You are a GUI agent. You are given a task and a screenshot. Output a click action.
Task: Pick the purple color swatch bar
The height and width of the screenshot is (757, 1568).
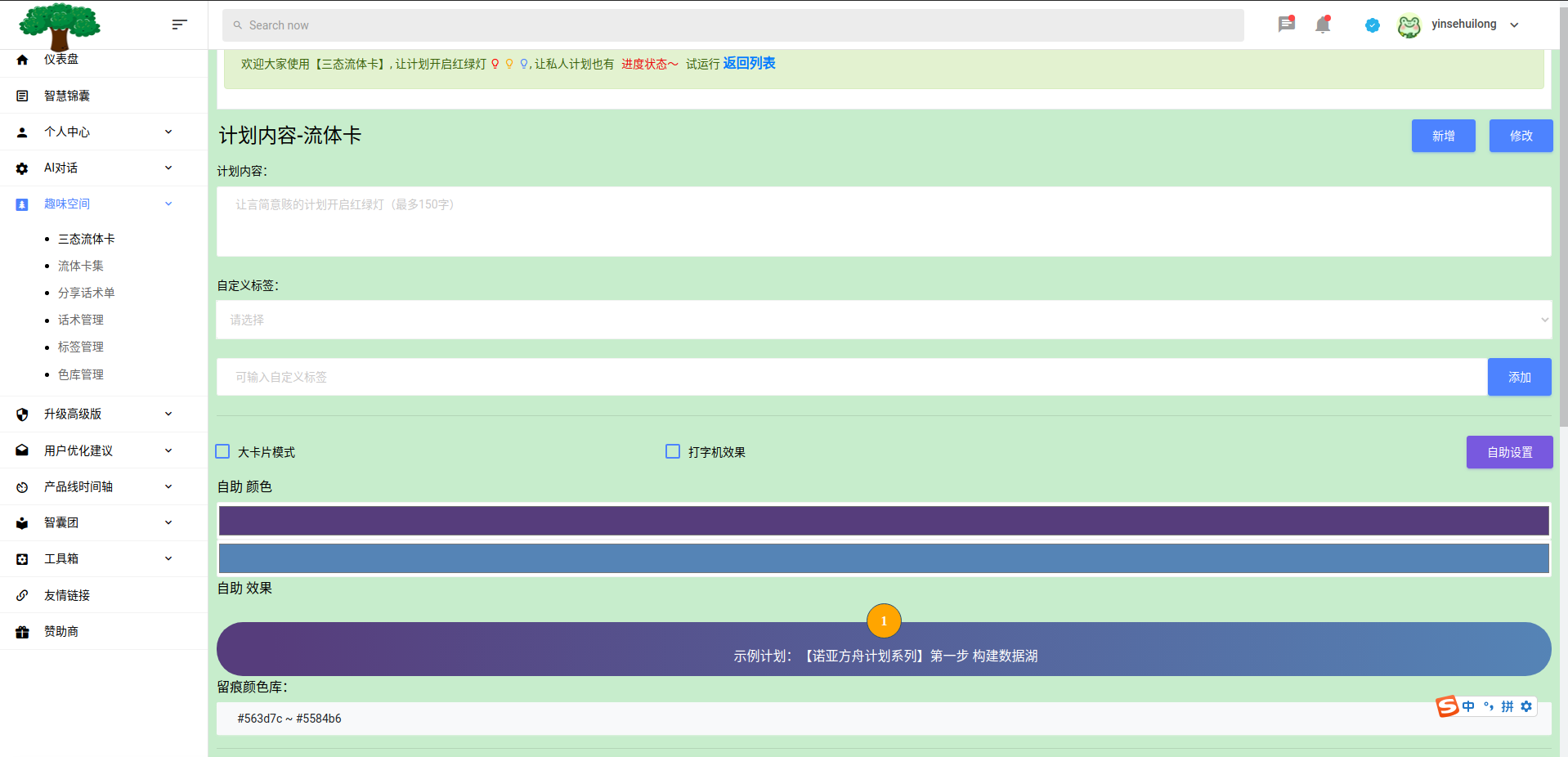click(x=884, y=521)
